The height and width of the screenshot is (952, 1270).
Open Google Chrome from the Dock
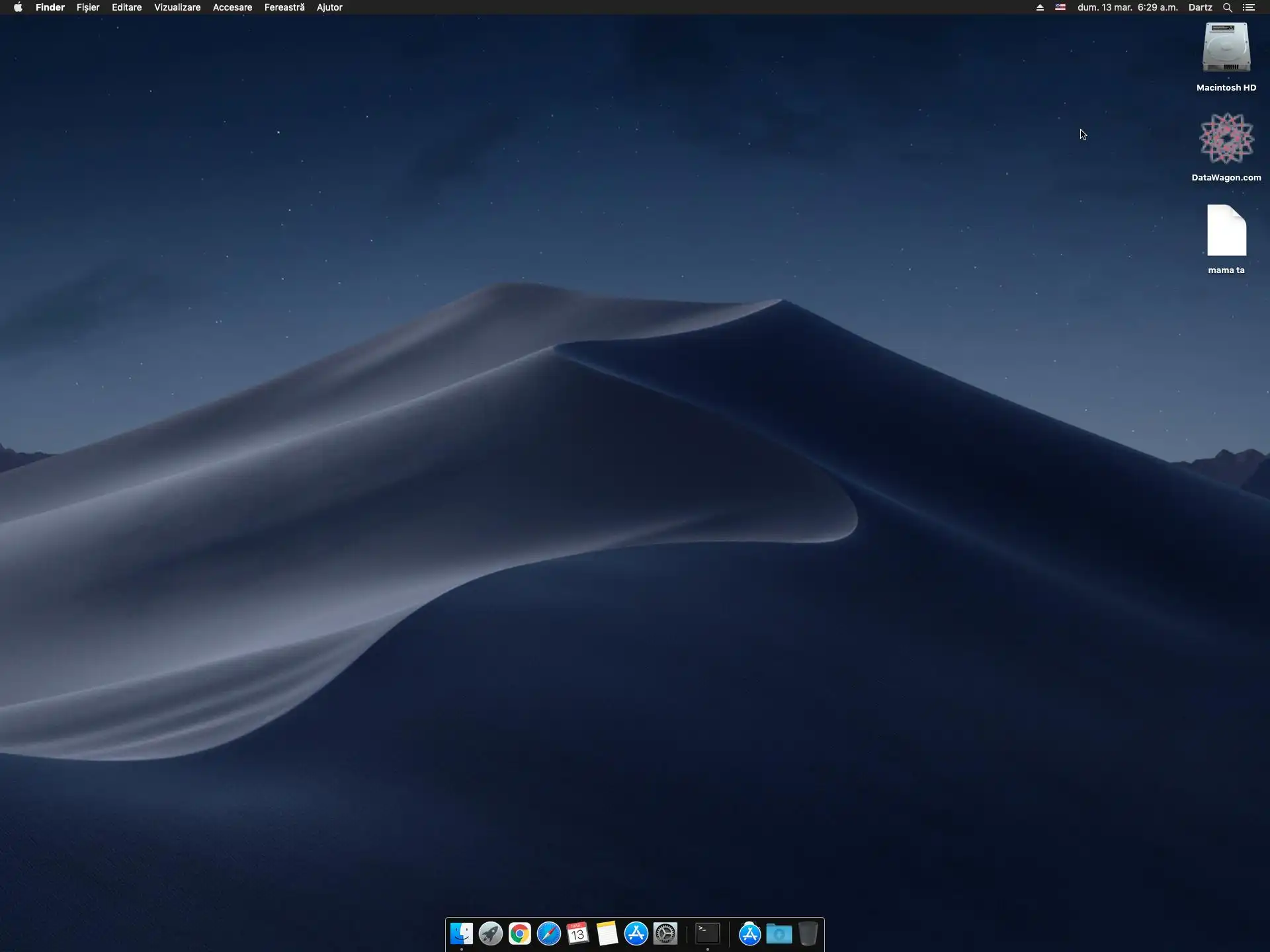coord(520,933)
